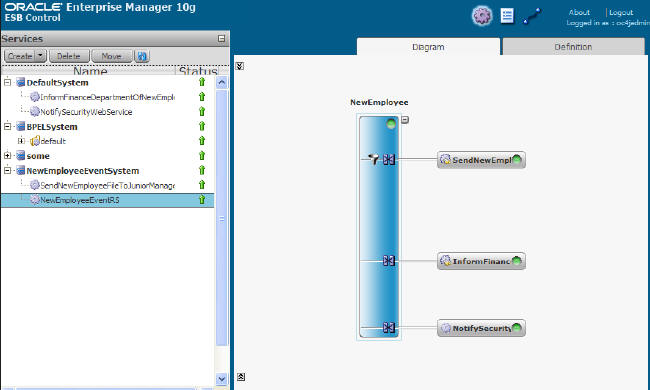The image size is (650, 390).
Task: Click the refresh icon beside Move button
Action: (142, 56)
